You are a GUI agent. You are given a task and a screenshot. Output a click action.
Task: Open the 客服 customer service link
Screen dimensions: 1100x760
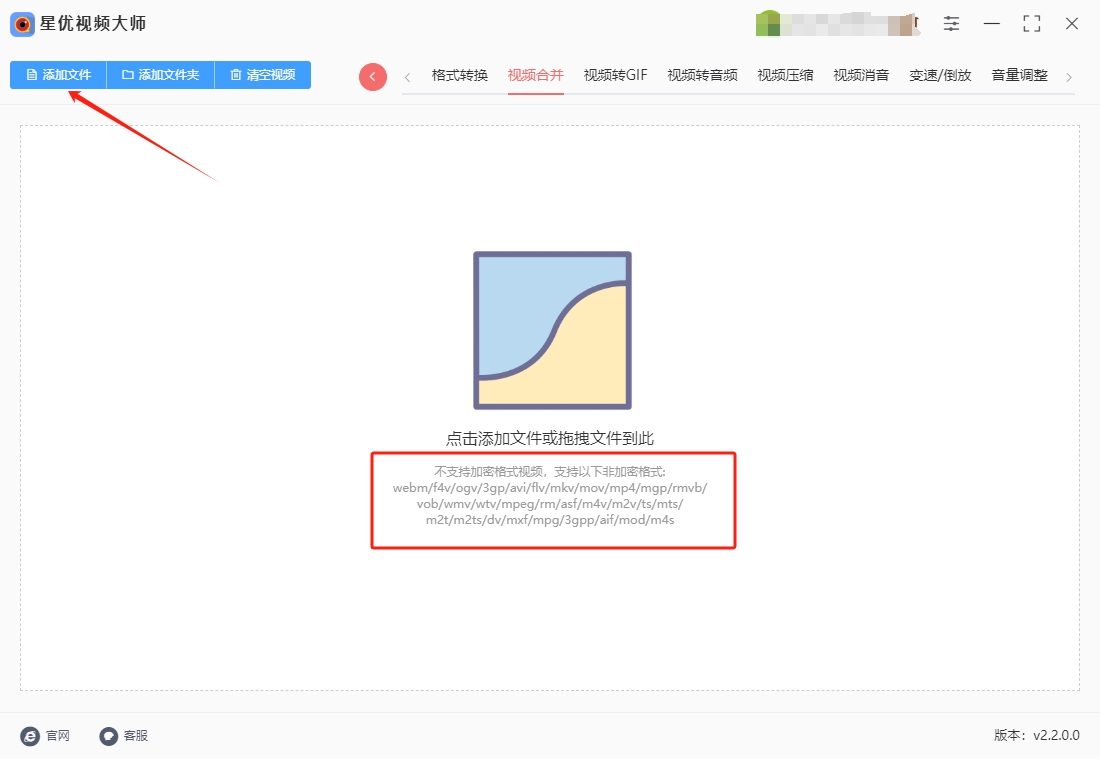[123, 735]
